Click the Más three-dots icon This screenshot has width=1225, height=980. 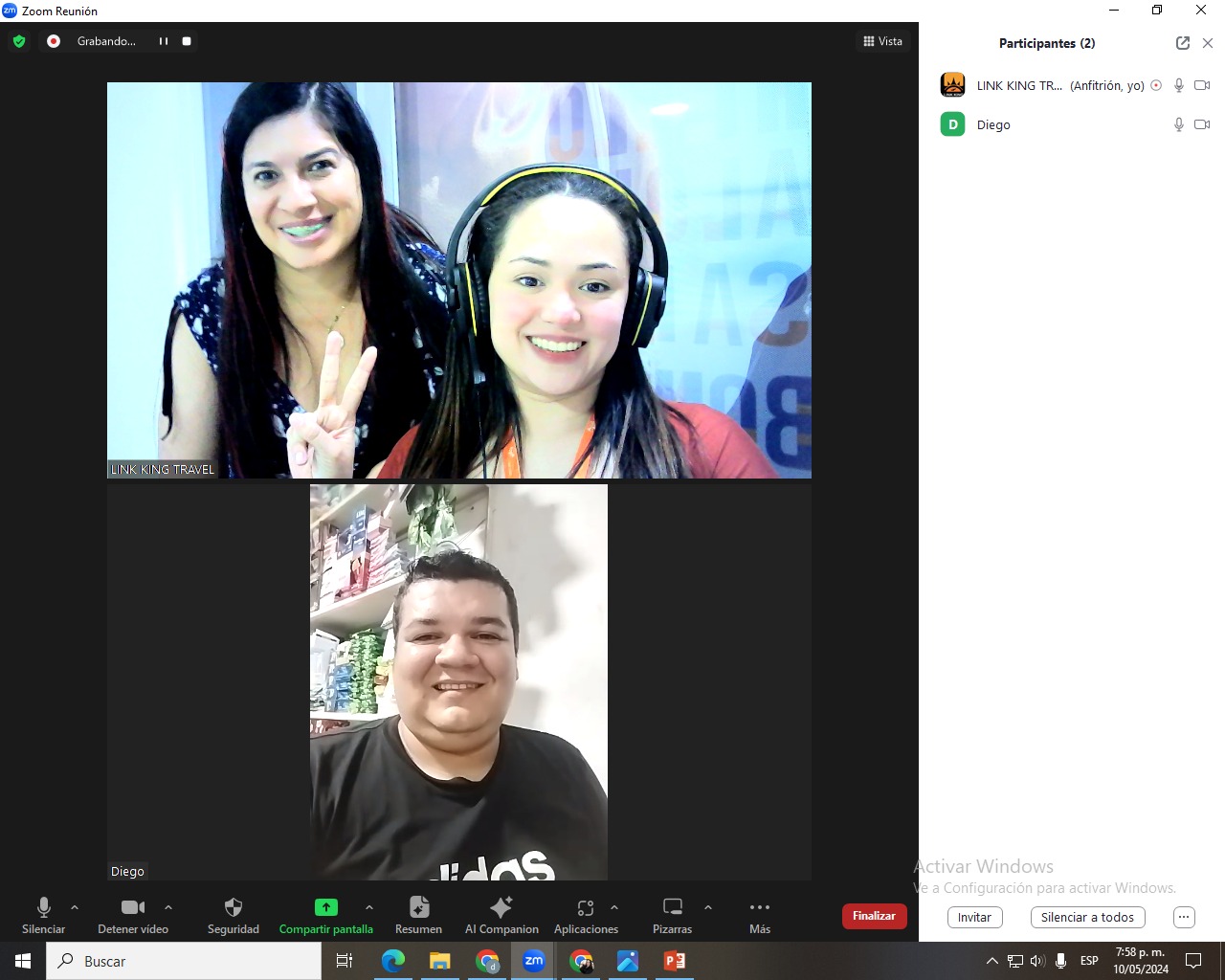[x=759, y=907]
